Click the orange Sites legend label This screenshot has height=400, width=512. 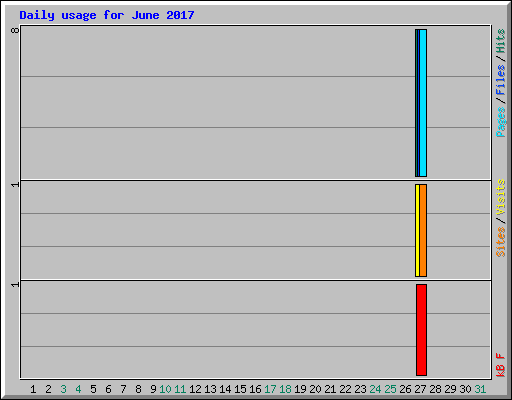click(500, 242)
